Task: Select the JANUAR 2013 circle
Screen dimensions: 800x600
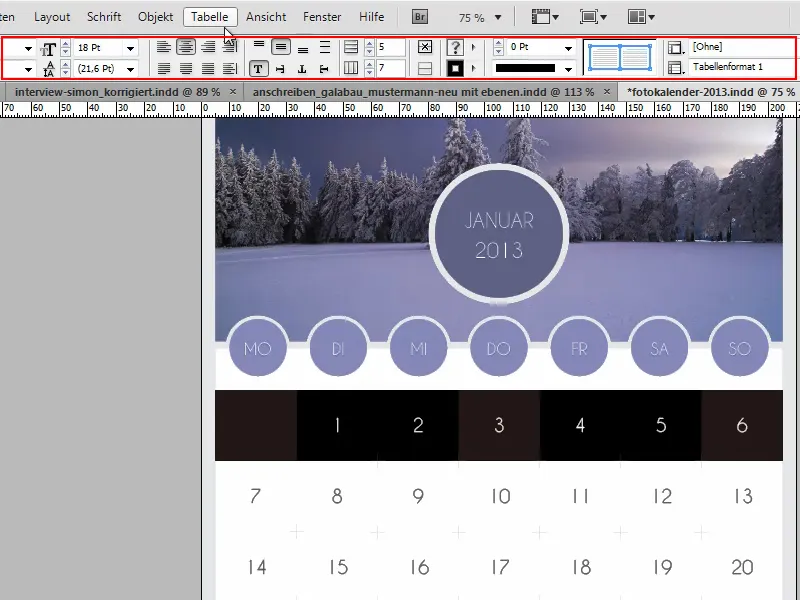Action: click(499, 234)
